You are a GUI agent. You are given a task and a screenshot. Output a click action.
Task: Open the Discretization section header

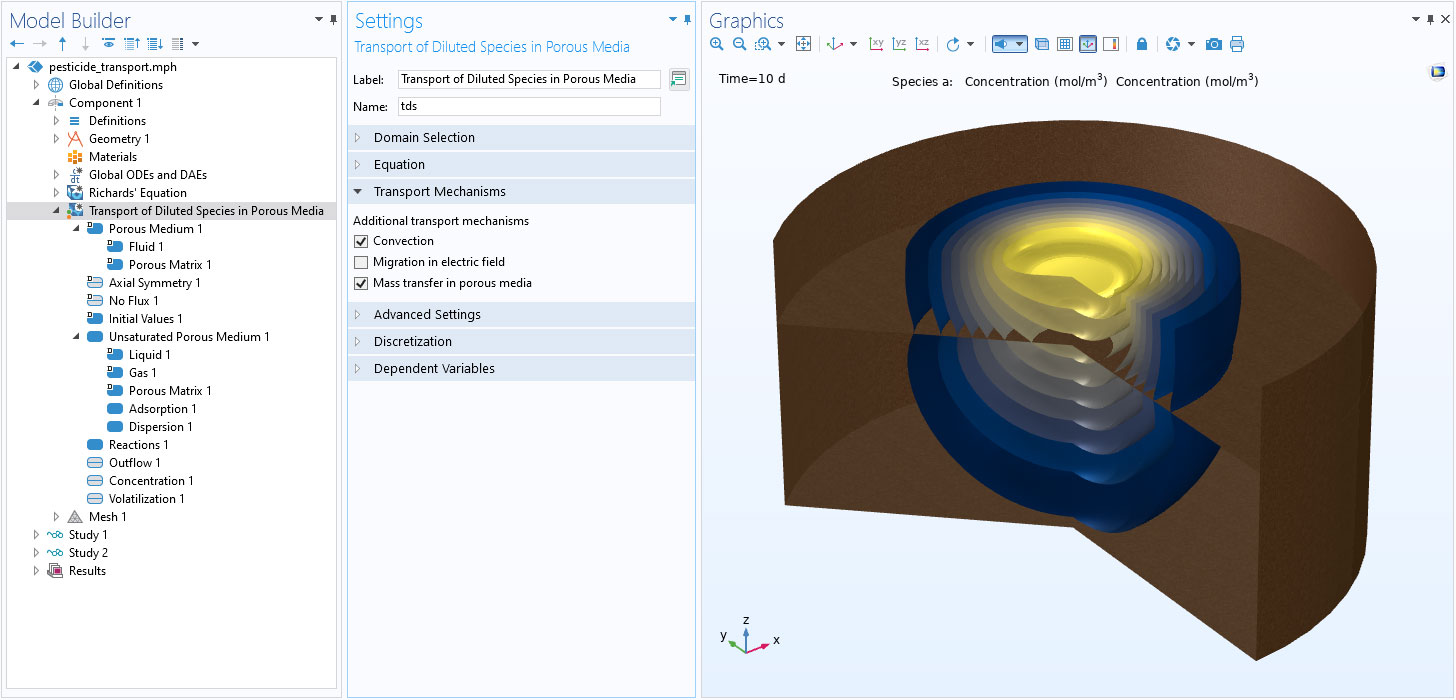[x=412, y=342]
